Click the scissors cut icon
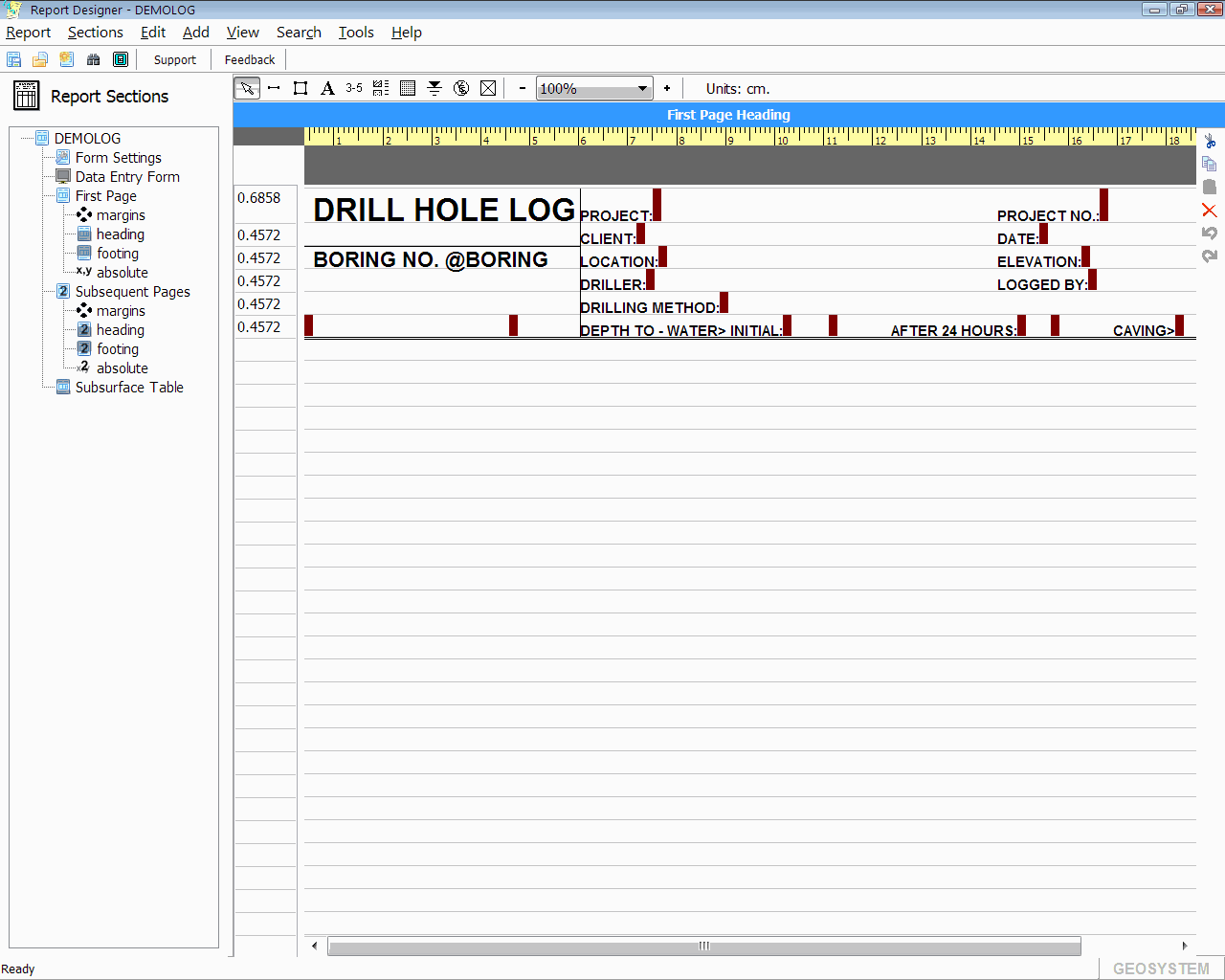Image resolution: width=1225 pixels, height=980 pixels. 1210,141
